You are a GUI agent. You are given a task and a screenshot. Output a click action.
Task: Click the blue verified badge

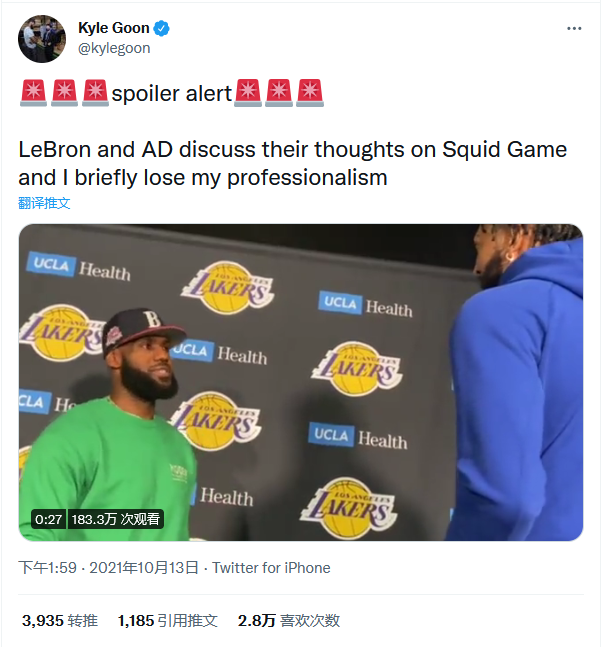[x=162, y=28]
